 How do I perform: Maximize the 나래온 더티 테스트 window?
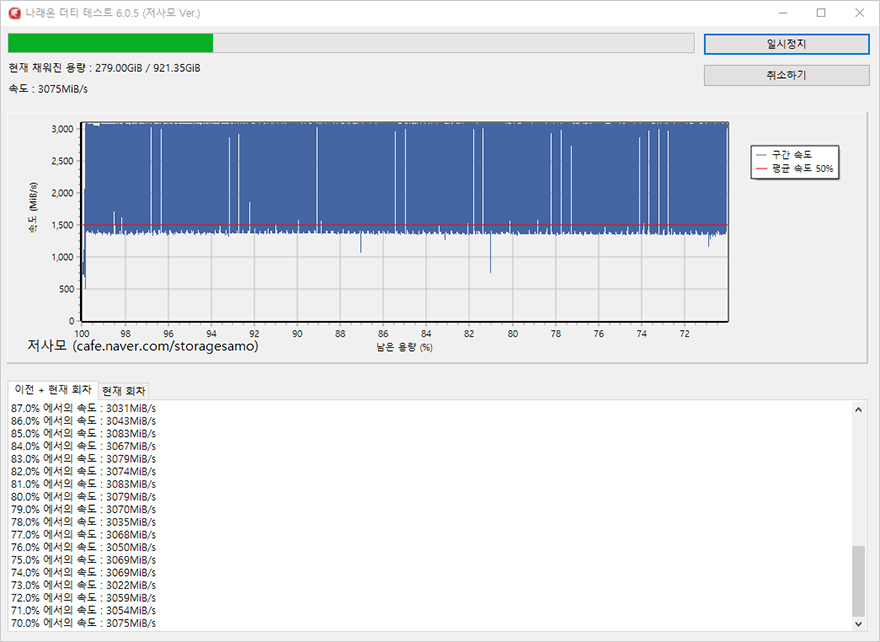(821, 13)
